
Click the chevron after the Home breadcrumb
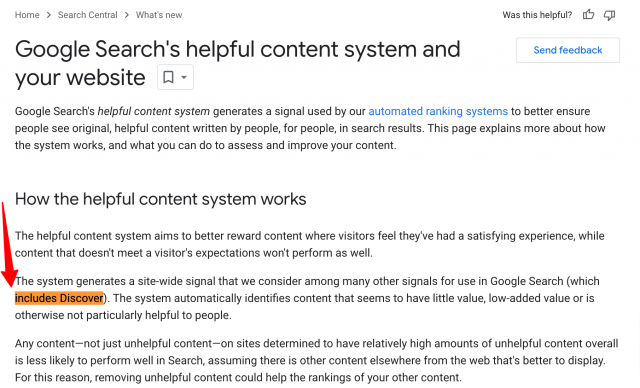pos(49,15)
